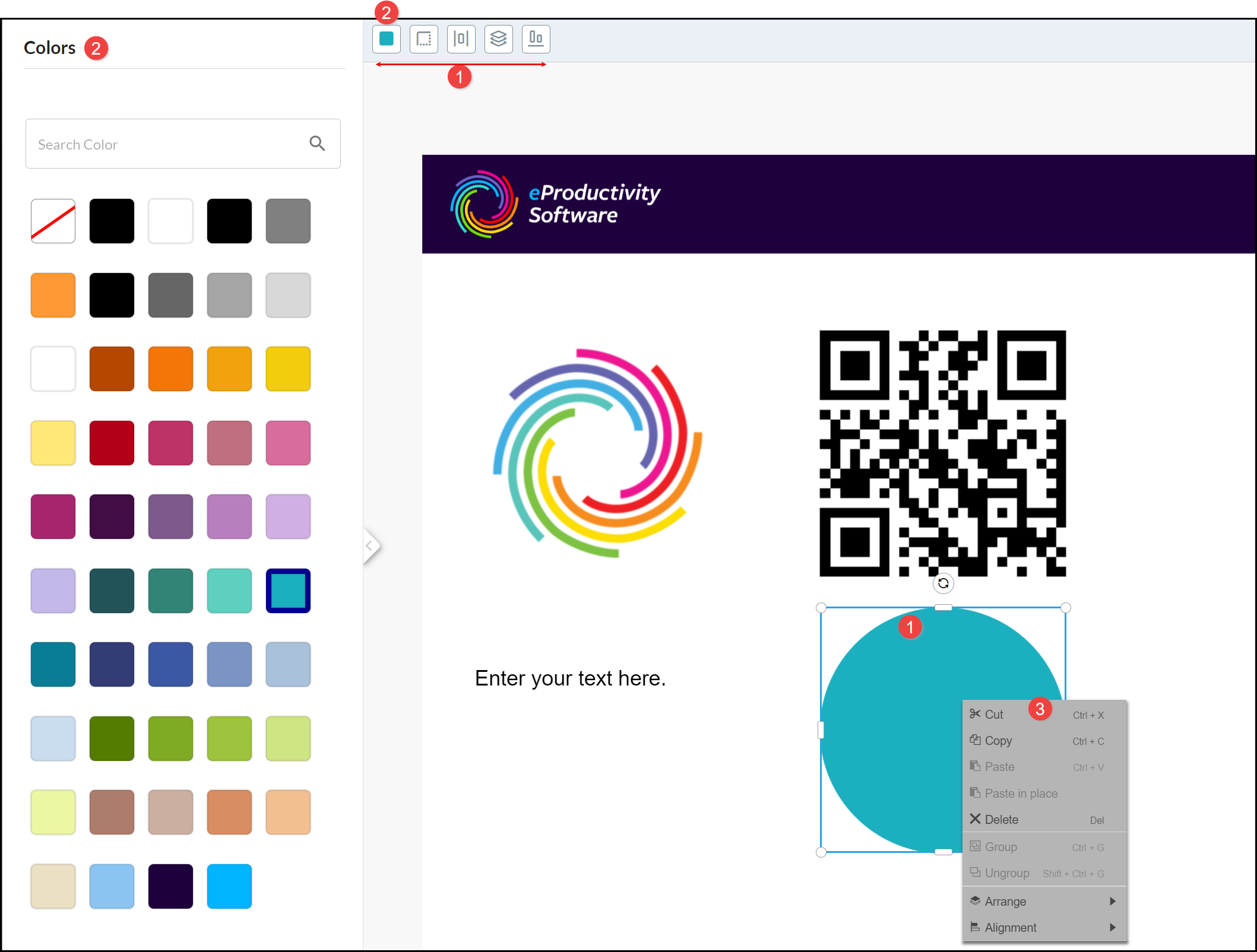Choose Cut from the context menu
The image size is (1257, 952).
(995, 715)
